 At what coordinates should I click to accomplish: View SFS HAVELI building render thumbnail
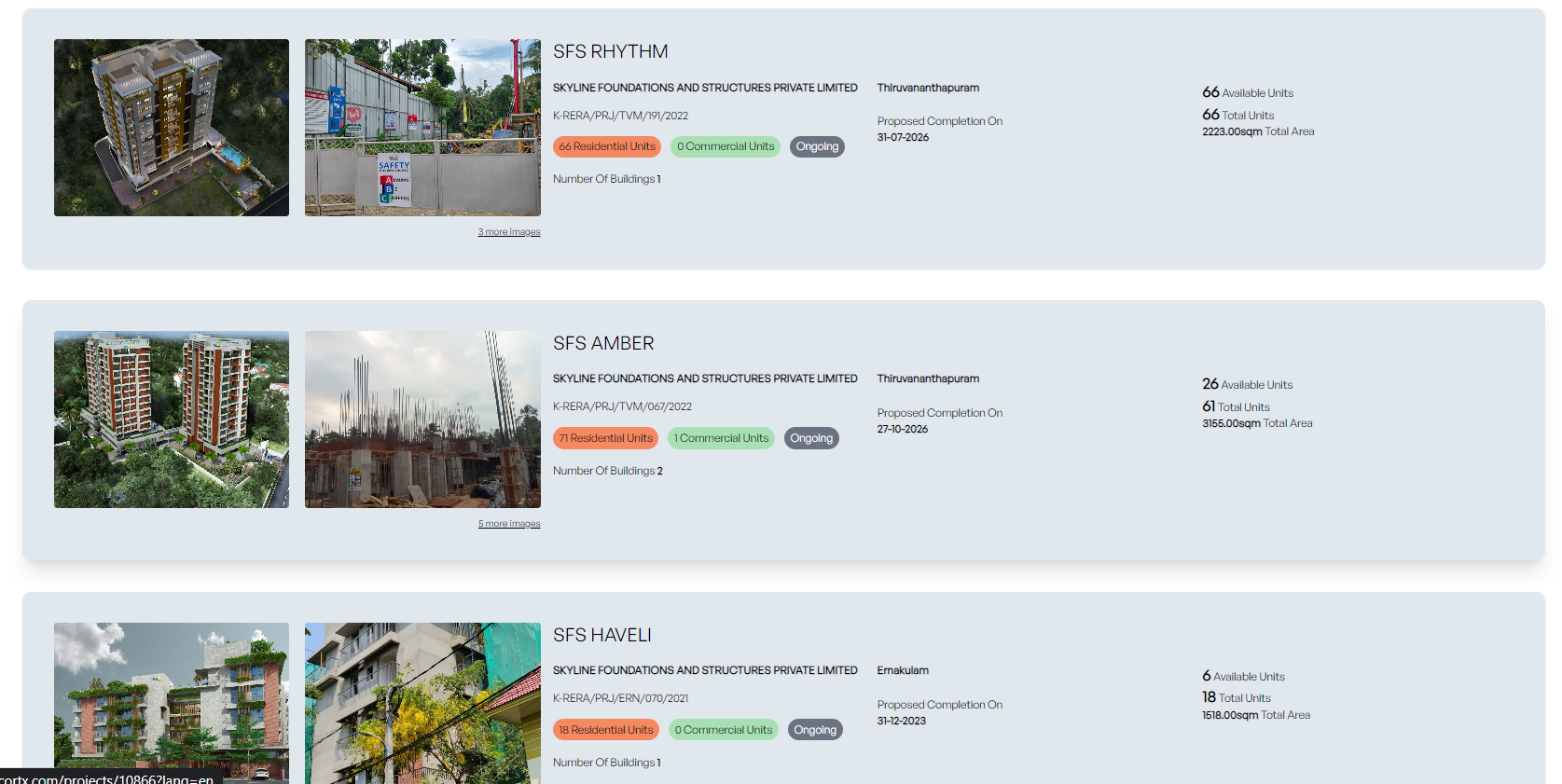(x=172, y=703)
